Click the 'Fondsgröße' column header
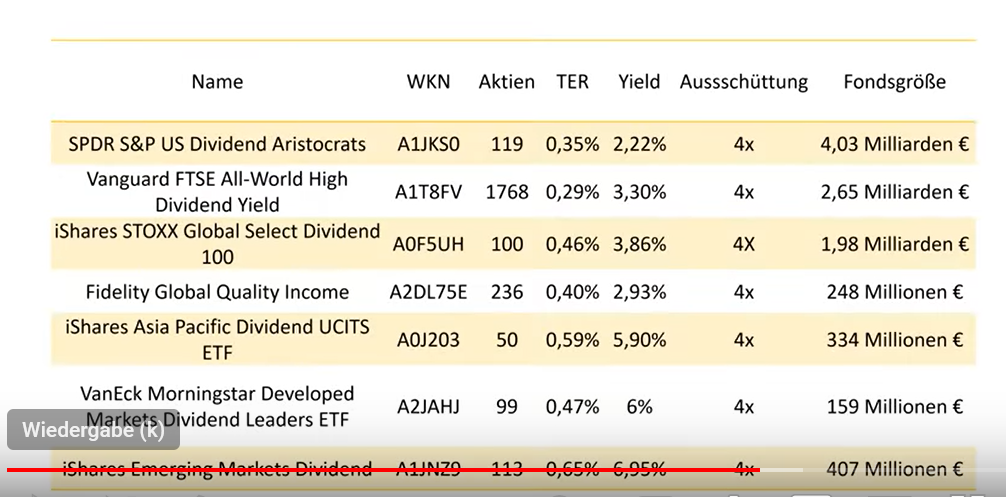1006x497 pixels. (x=894, y=82)
